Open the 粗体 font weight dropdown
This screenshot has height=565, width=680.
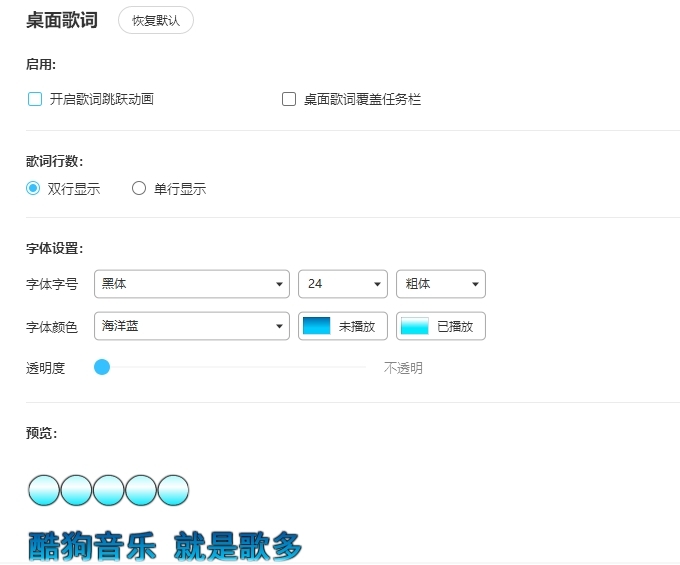440,284
